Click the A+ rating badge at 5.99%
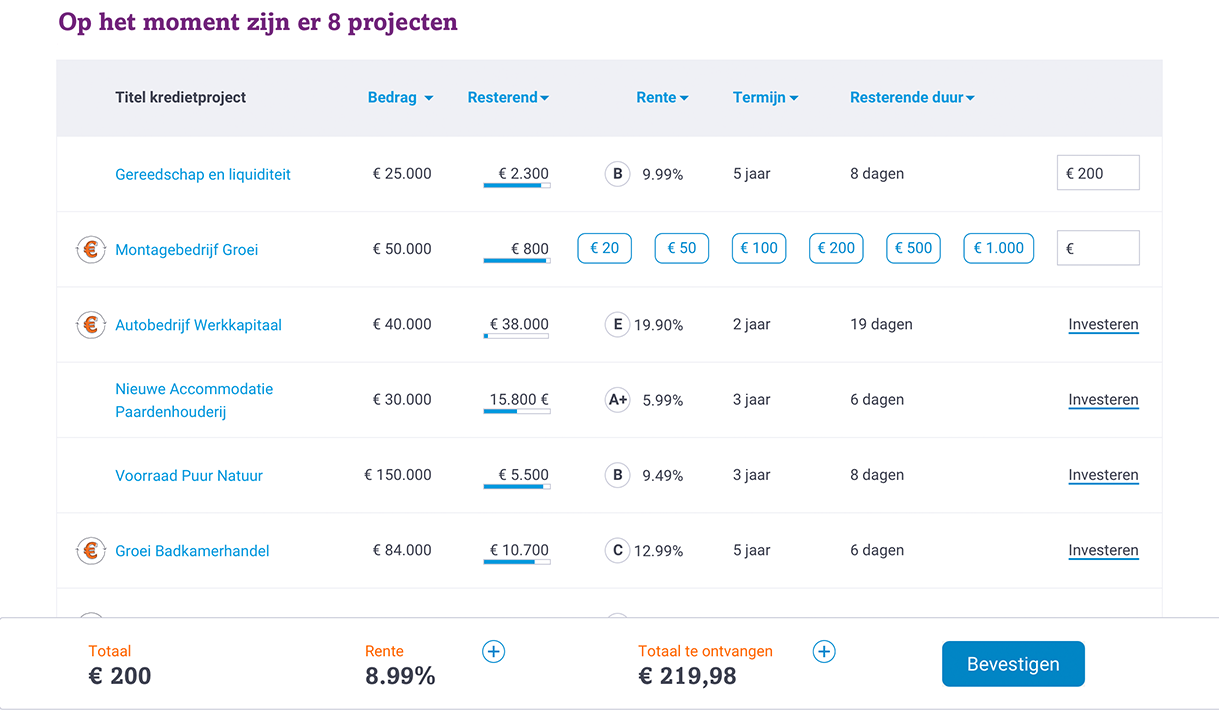 [x=617, y=400]
